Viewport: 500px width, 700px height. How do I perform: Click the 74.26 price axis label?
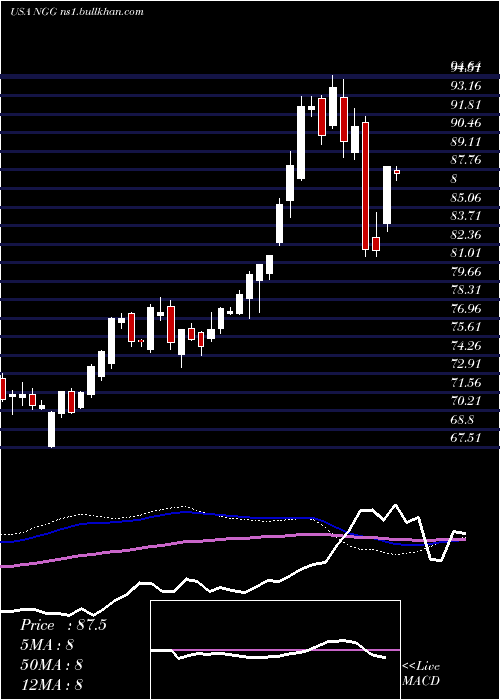[x=466, y=345]
